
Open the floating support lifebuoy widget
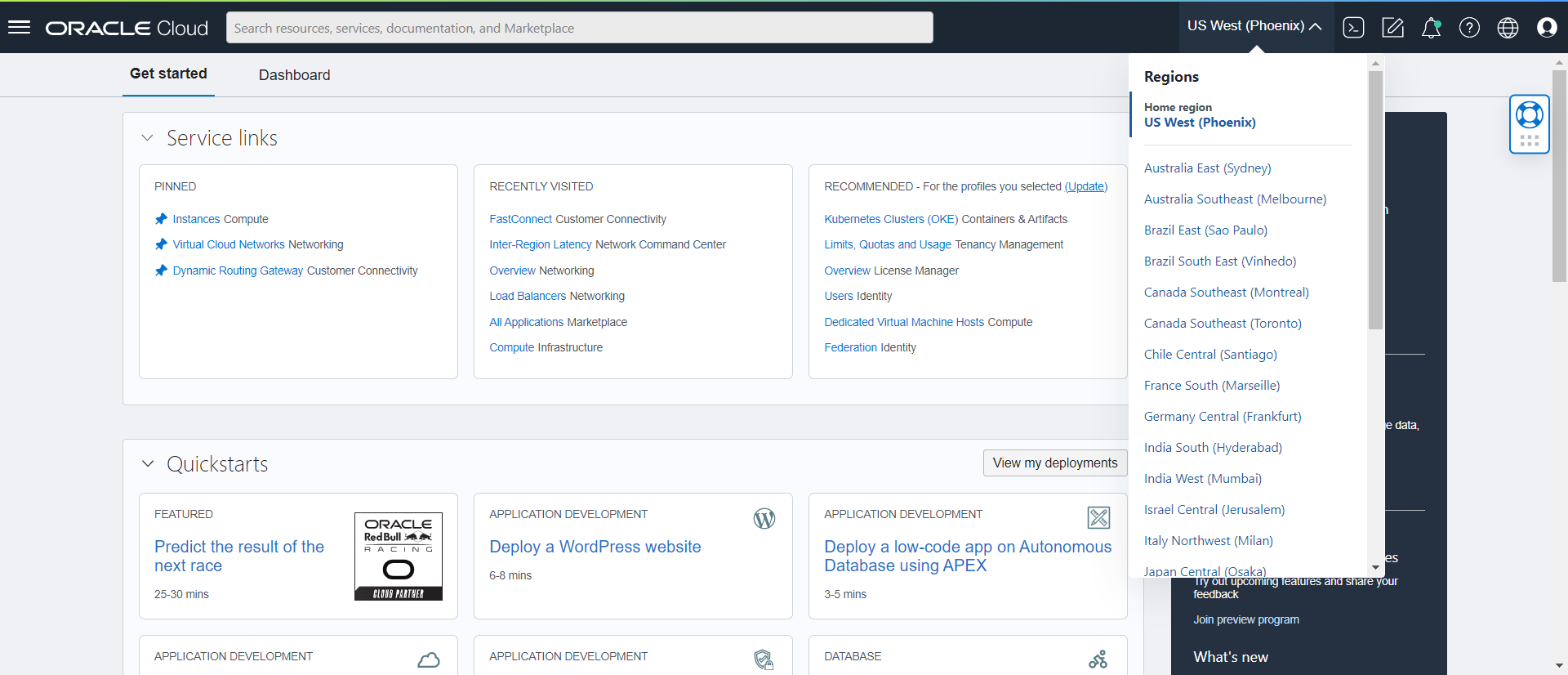tap(1529, 115)
